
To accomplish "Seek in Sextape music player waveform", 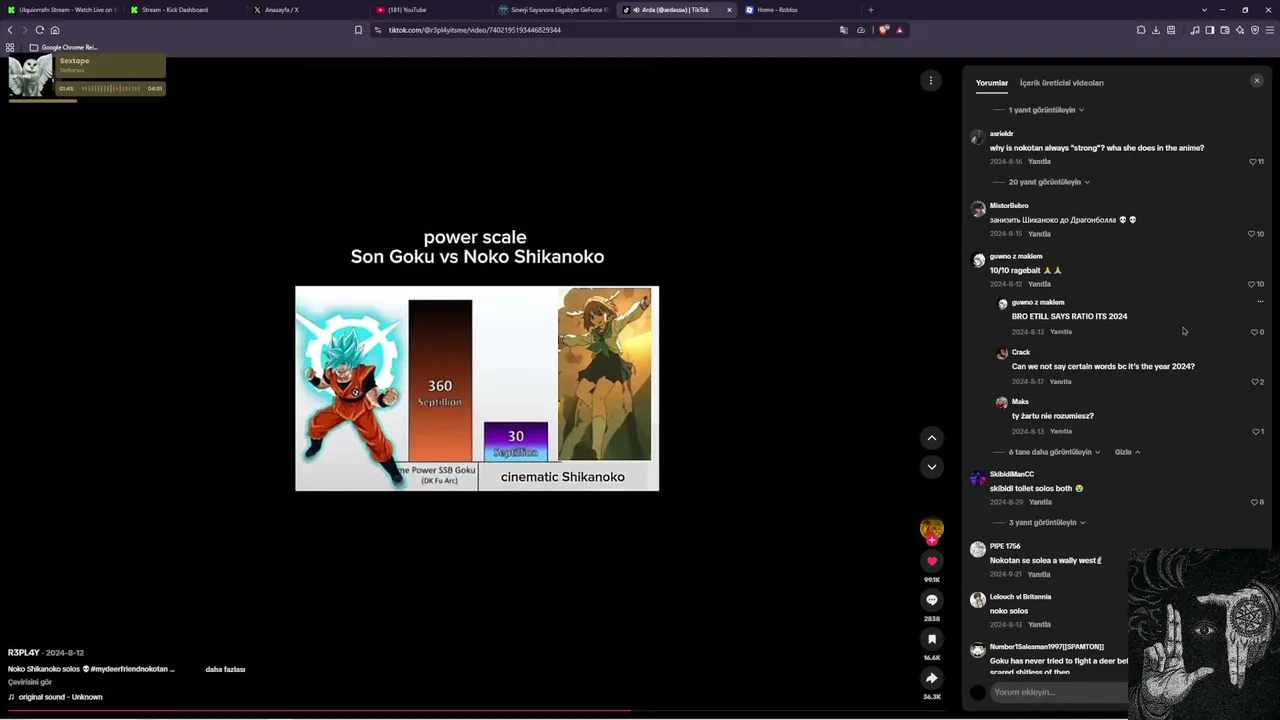I will pos(111,88).
